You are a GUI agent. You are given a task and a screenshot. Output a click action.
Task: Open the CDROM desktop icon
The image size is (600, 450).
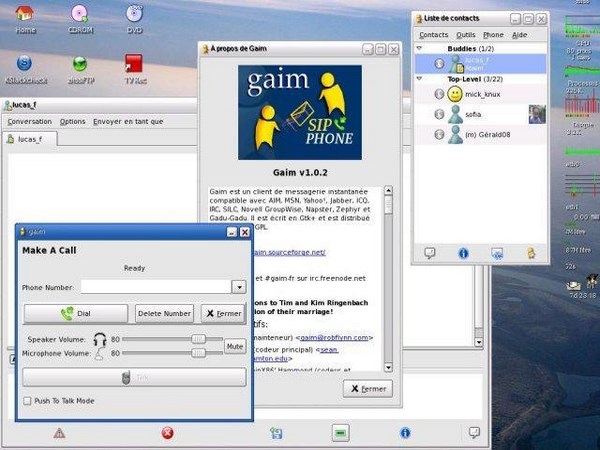tap(80, 16)
